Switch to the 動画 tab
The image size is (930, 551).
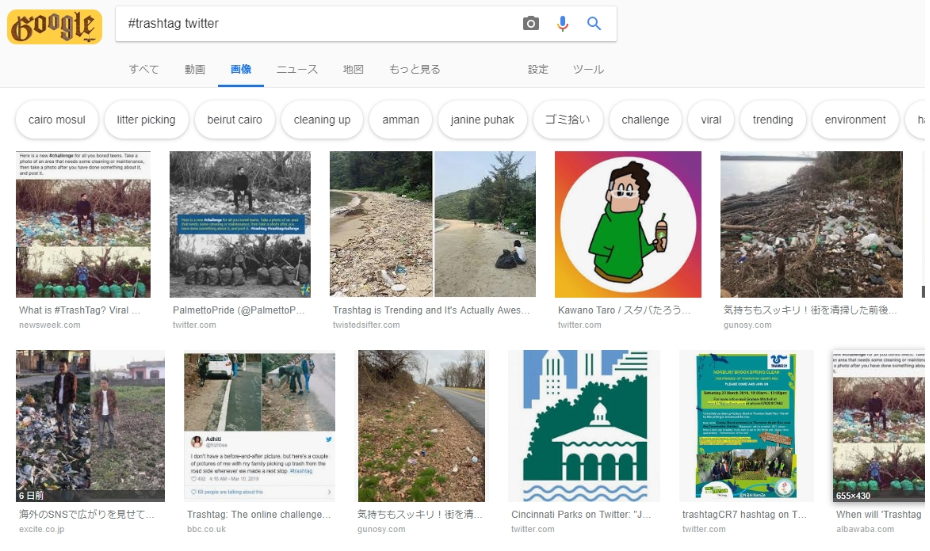[195, 69]
